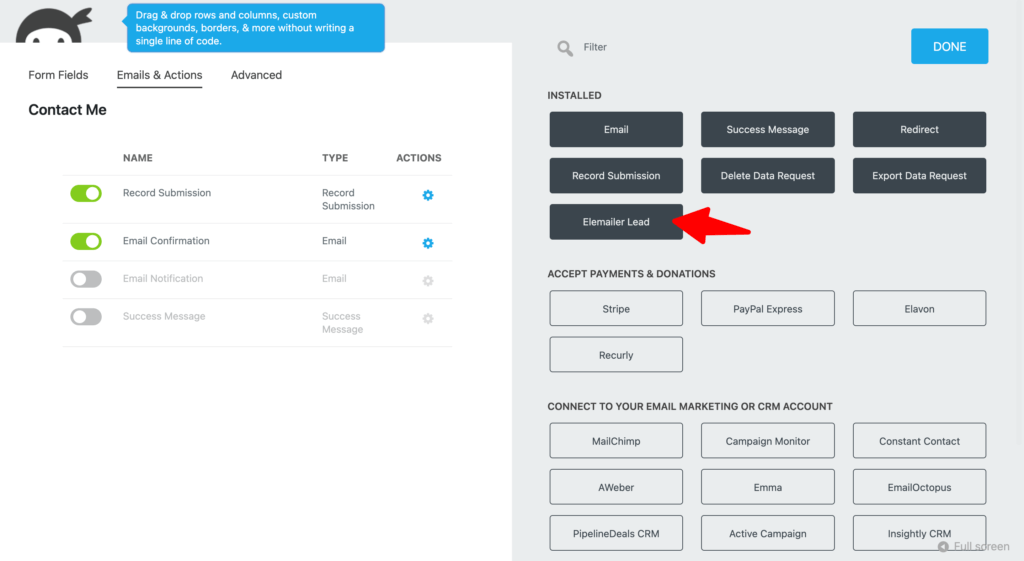Select the AWeber integration
The image size is (1024, 561).
click(x=616, y=487)
